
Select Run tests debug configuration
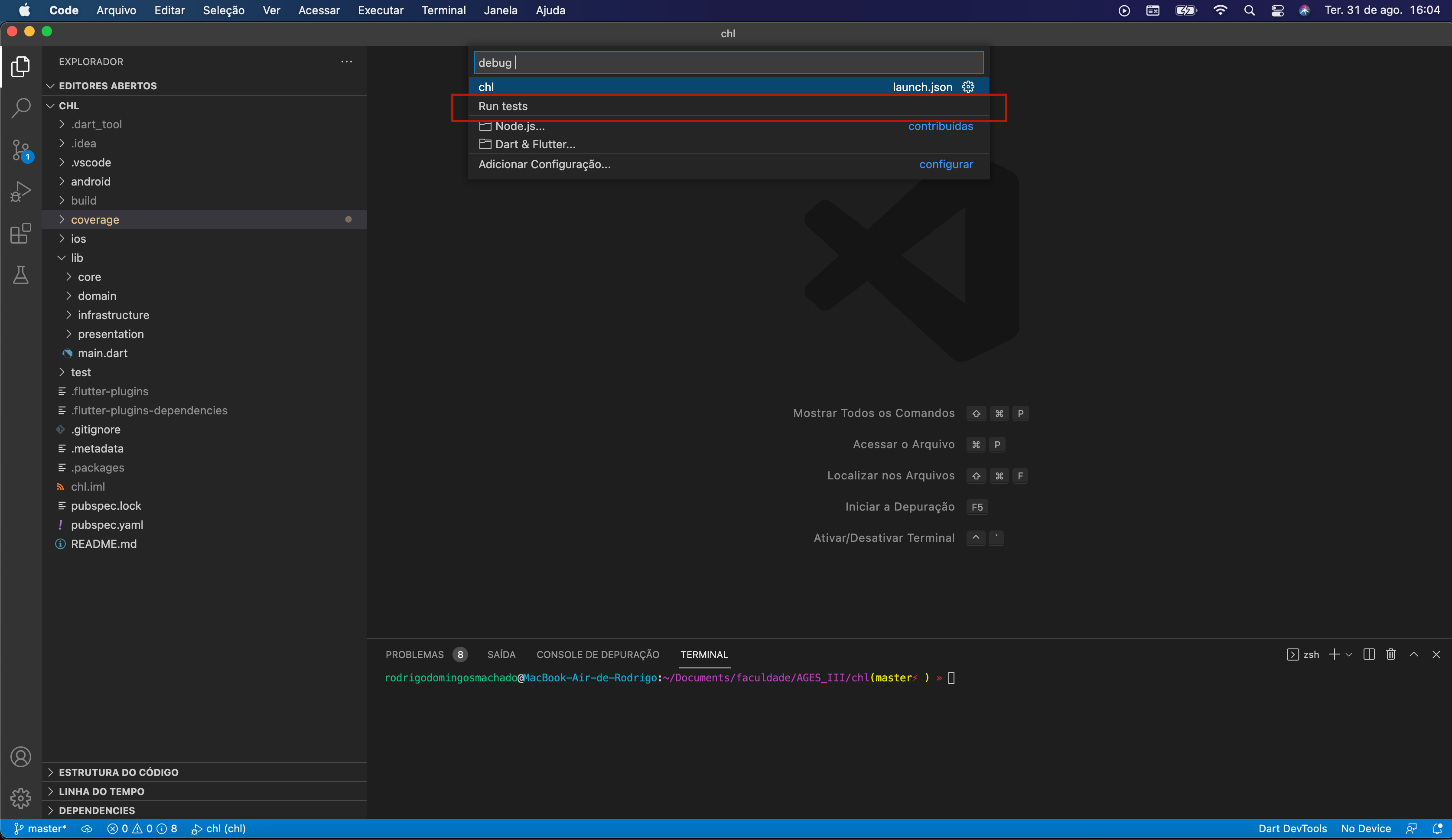pyautogui.click(x=502, y=106)
